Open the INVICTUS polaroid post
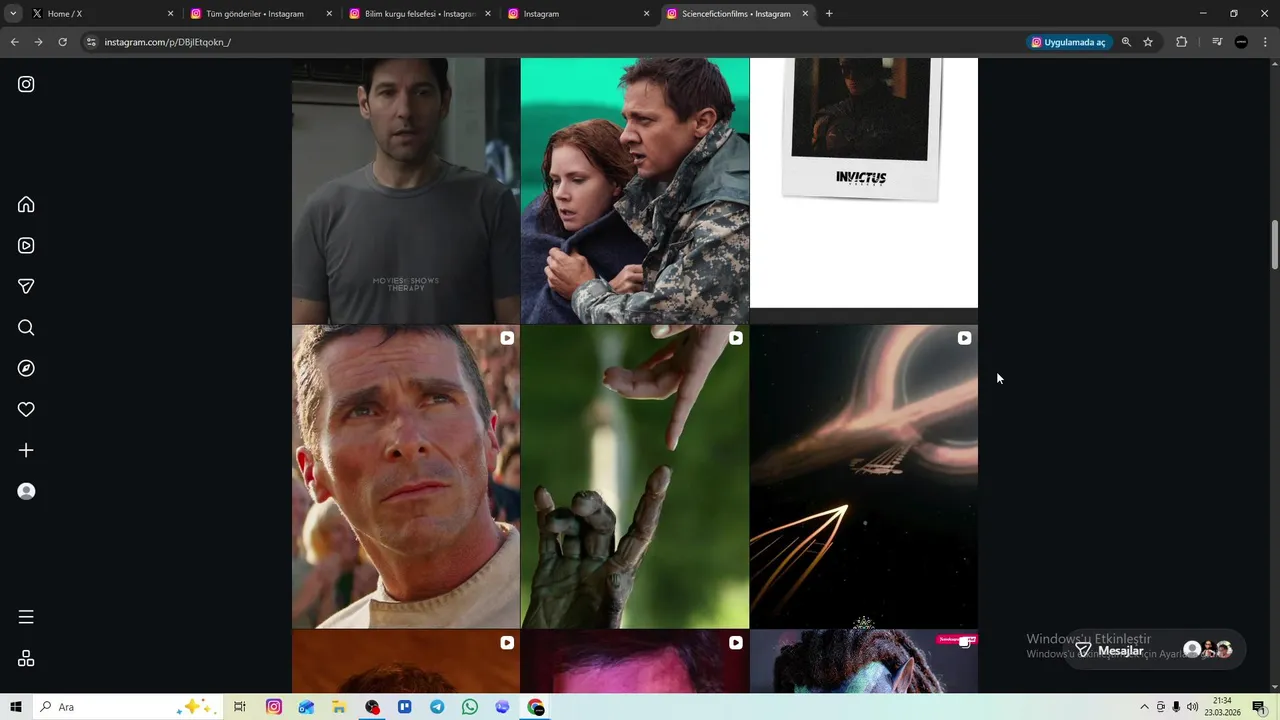 tap(864, 182)
